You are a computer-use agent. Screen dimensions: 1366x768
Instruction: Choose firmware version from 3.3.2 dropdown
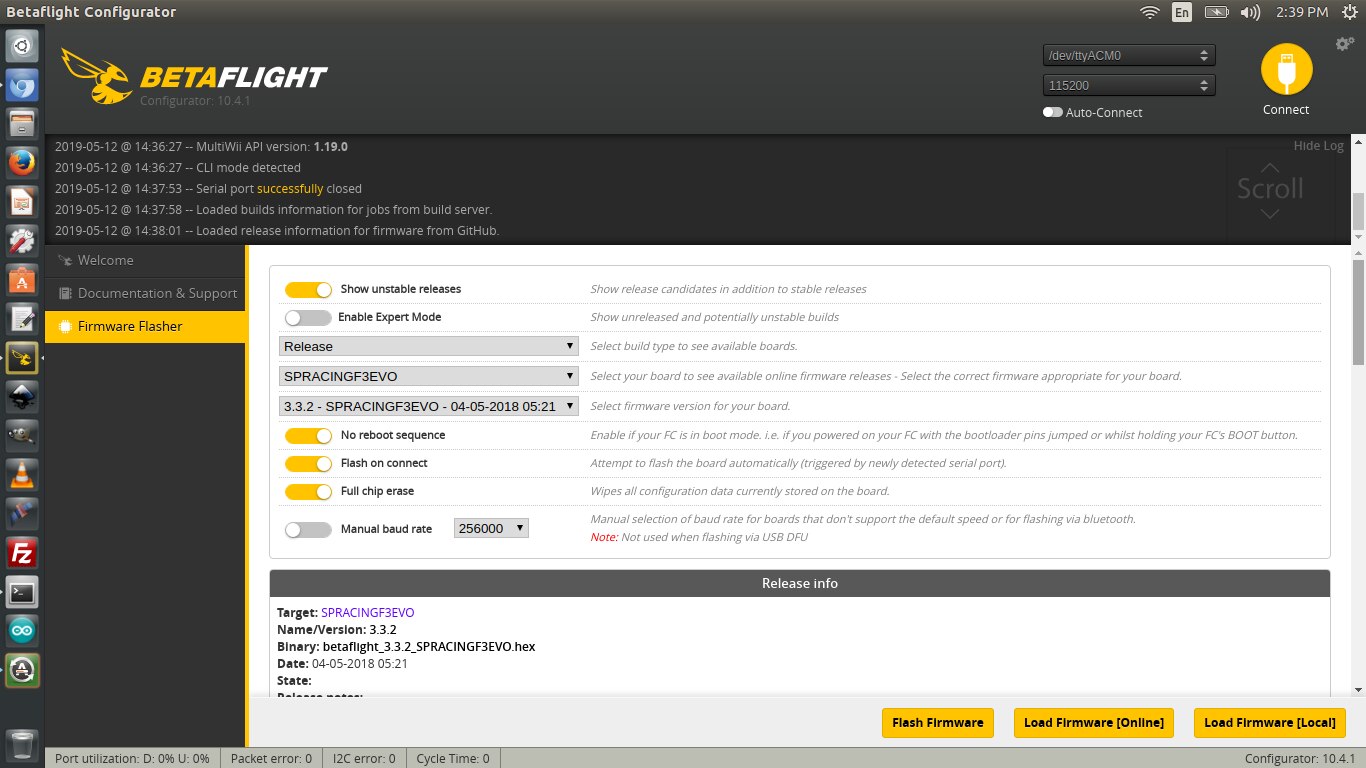pos(429,406)
